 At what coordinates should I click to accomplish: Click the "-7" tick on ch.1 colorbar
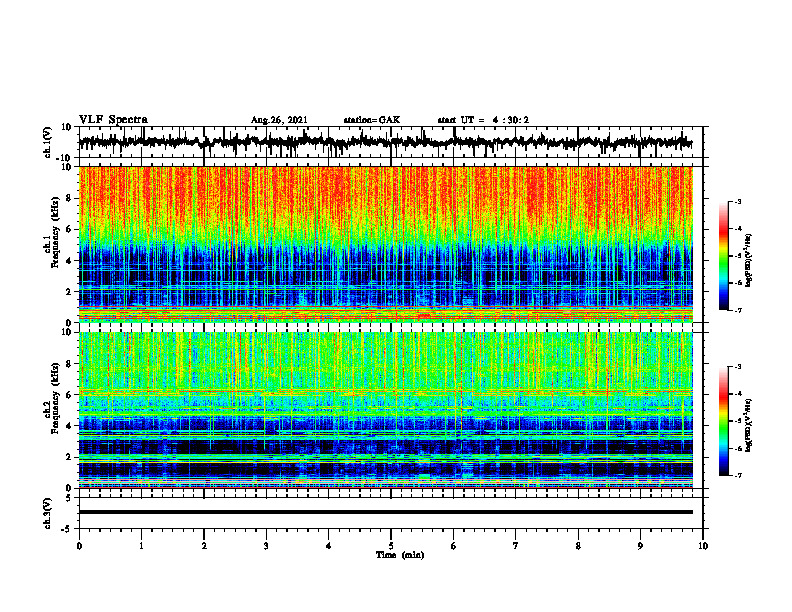pos(738,310)
